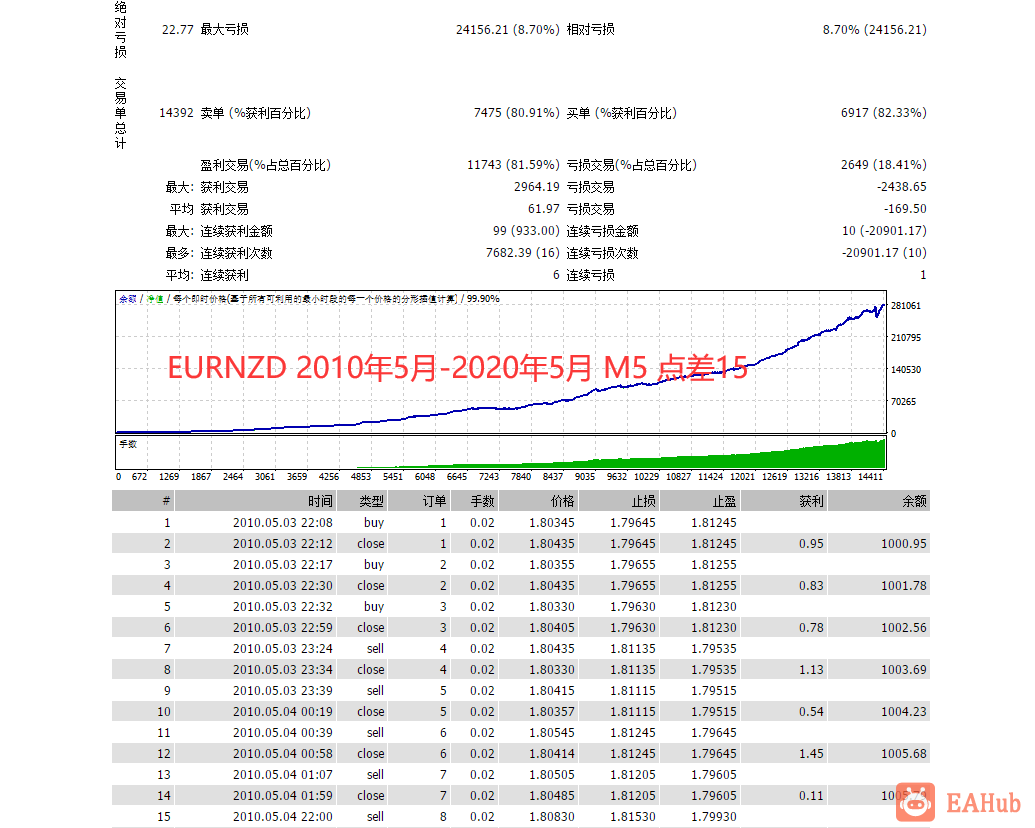Select the 手数 table column header
1035x828 pixels.
(475, 501)
